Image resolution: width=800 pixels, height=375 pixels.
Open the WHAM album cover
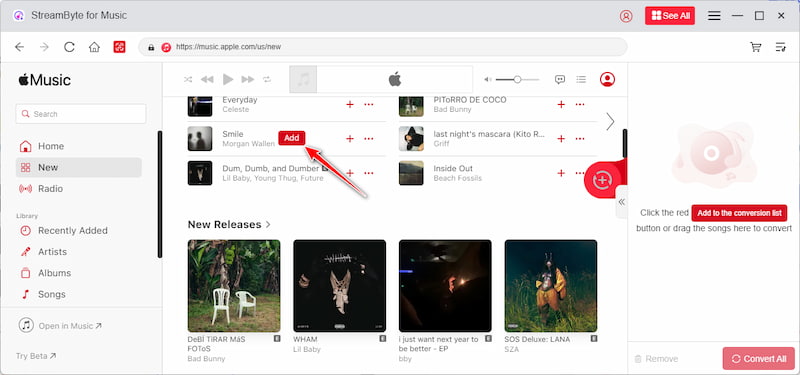coord(340,286)
